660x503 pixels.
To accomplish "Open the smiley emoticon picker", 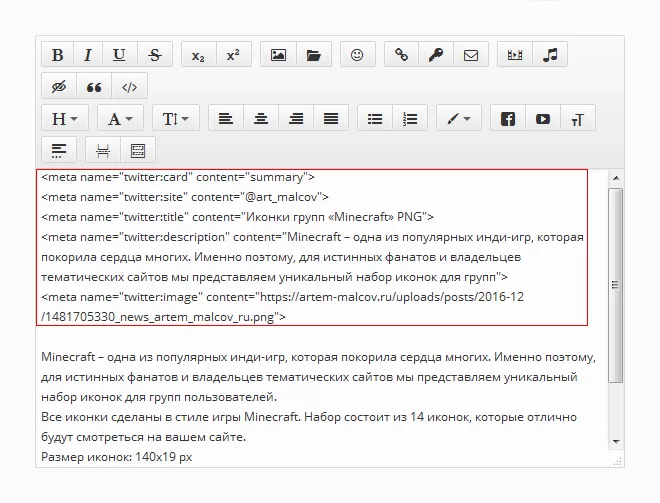I will pos(357,55).
